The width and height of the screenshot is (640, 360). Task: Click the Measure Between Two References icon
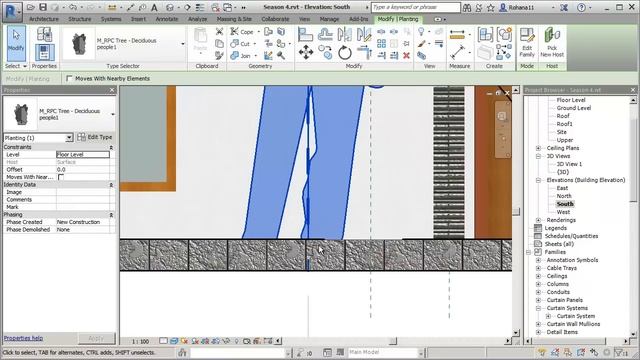[458, 53]
